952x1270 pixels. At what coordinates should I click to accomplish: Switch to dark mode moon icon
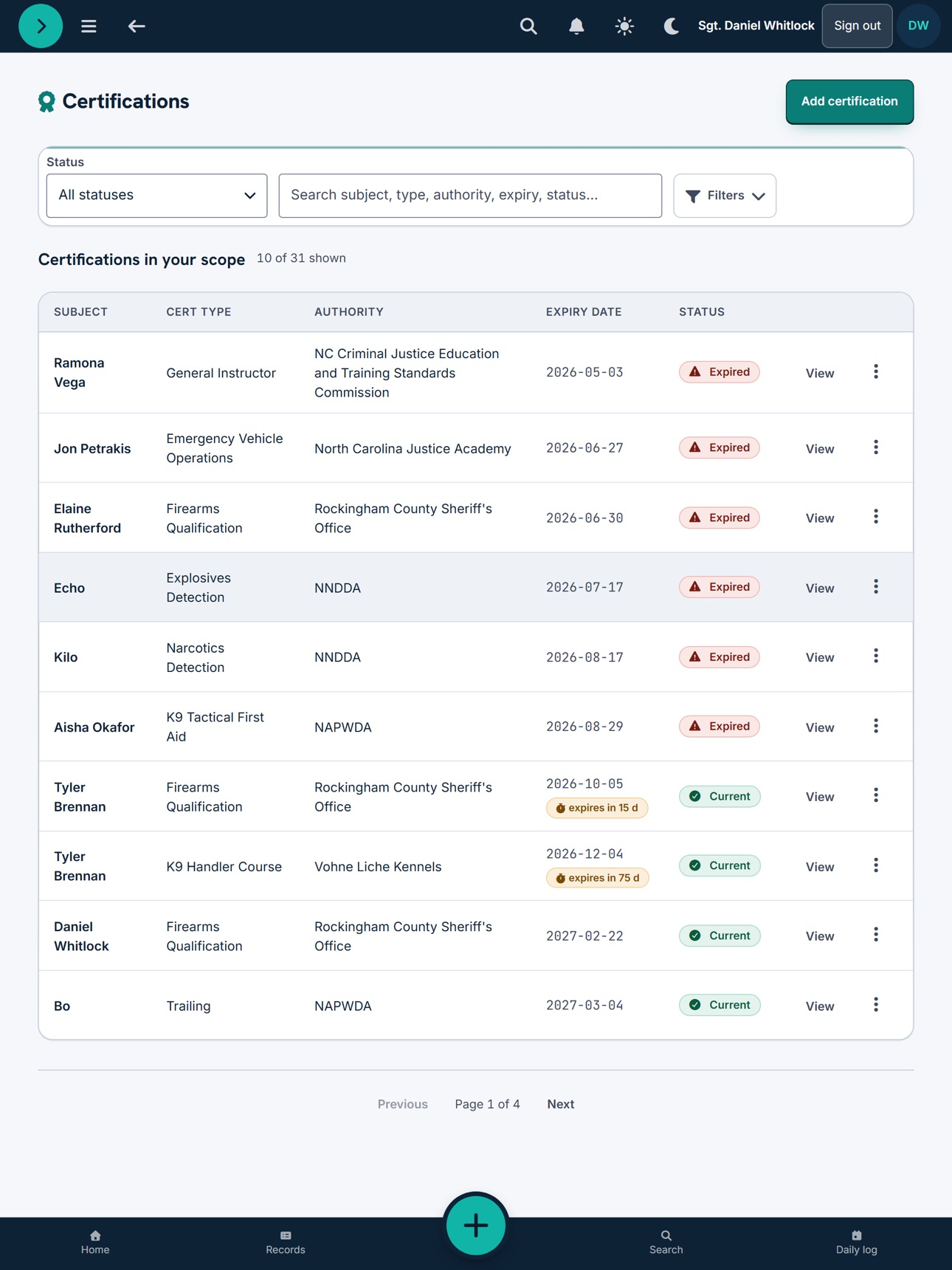point(672,26)
